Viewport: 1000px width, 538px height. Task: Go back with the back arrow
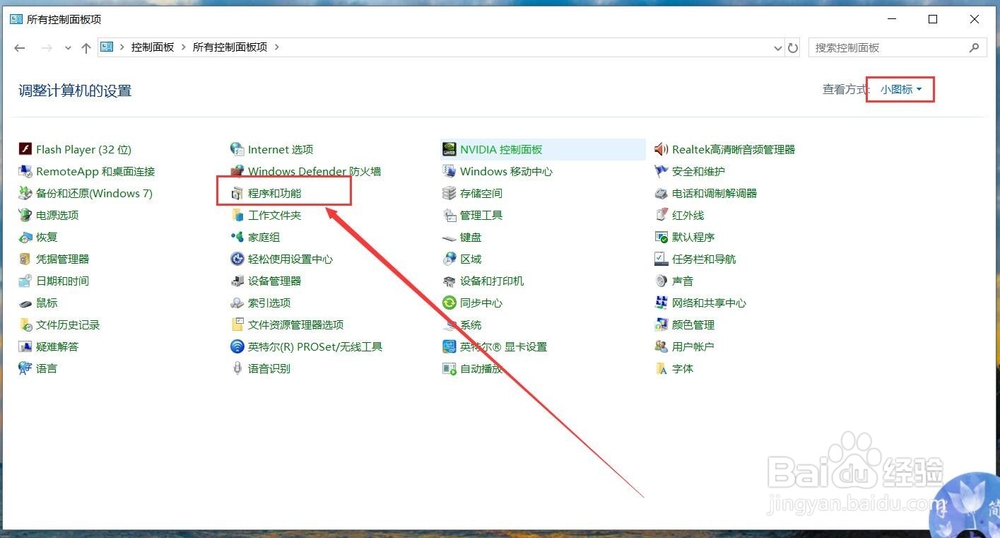click(20, 48)
